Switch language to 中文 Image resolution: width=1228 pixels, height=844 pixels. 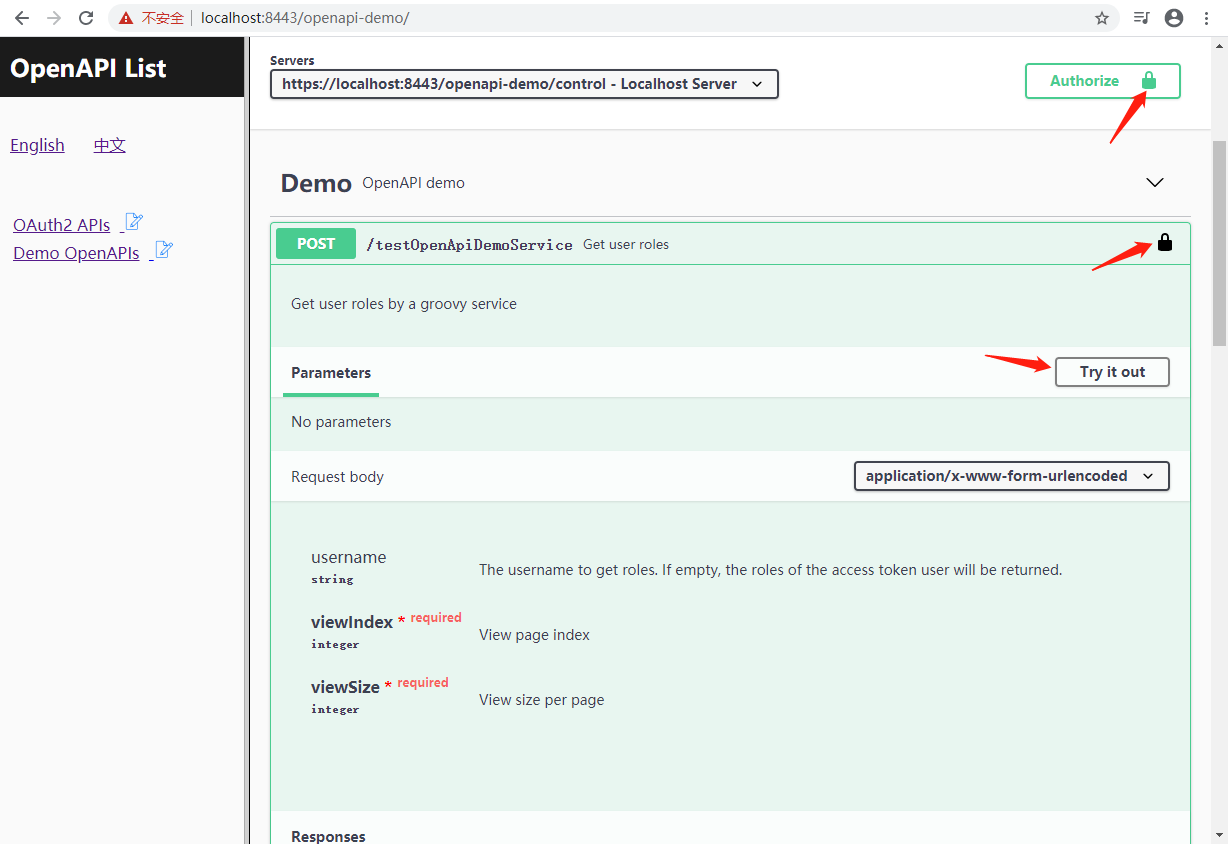[x=110, y=145]
